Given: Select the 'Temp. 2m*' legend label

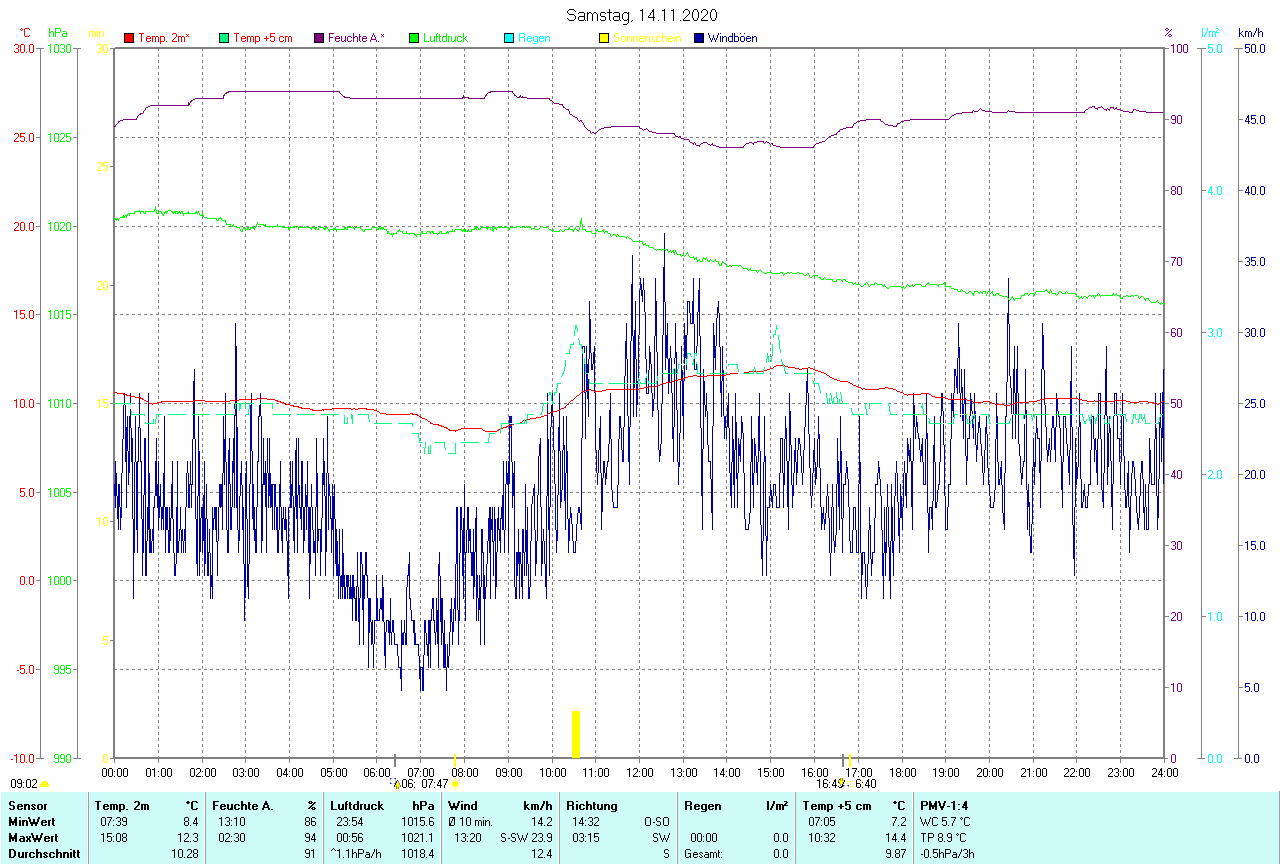Looking at the screenshot, I should tap(164, 38).
